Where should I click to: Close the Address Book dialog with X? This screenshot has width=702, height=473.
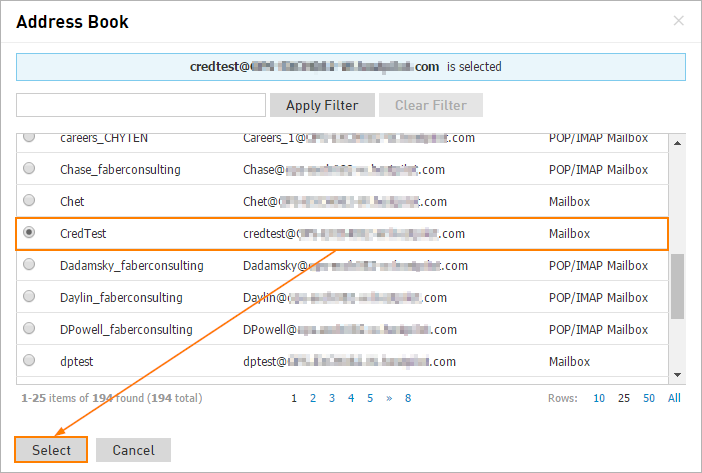coord(678,21)
